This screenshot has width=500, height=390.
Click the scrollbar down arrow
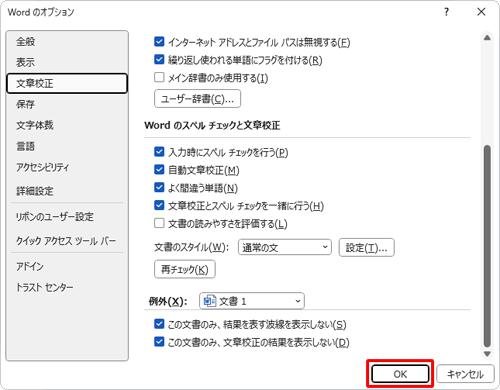[x=487, y=354]
